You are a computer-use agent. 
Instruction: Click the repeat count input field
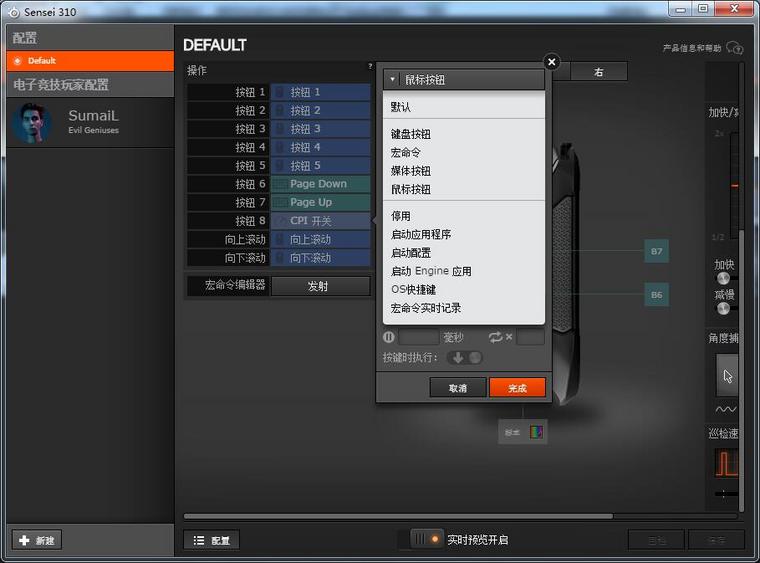pos(530,337)
